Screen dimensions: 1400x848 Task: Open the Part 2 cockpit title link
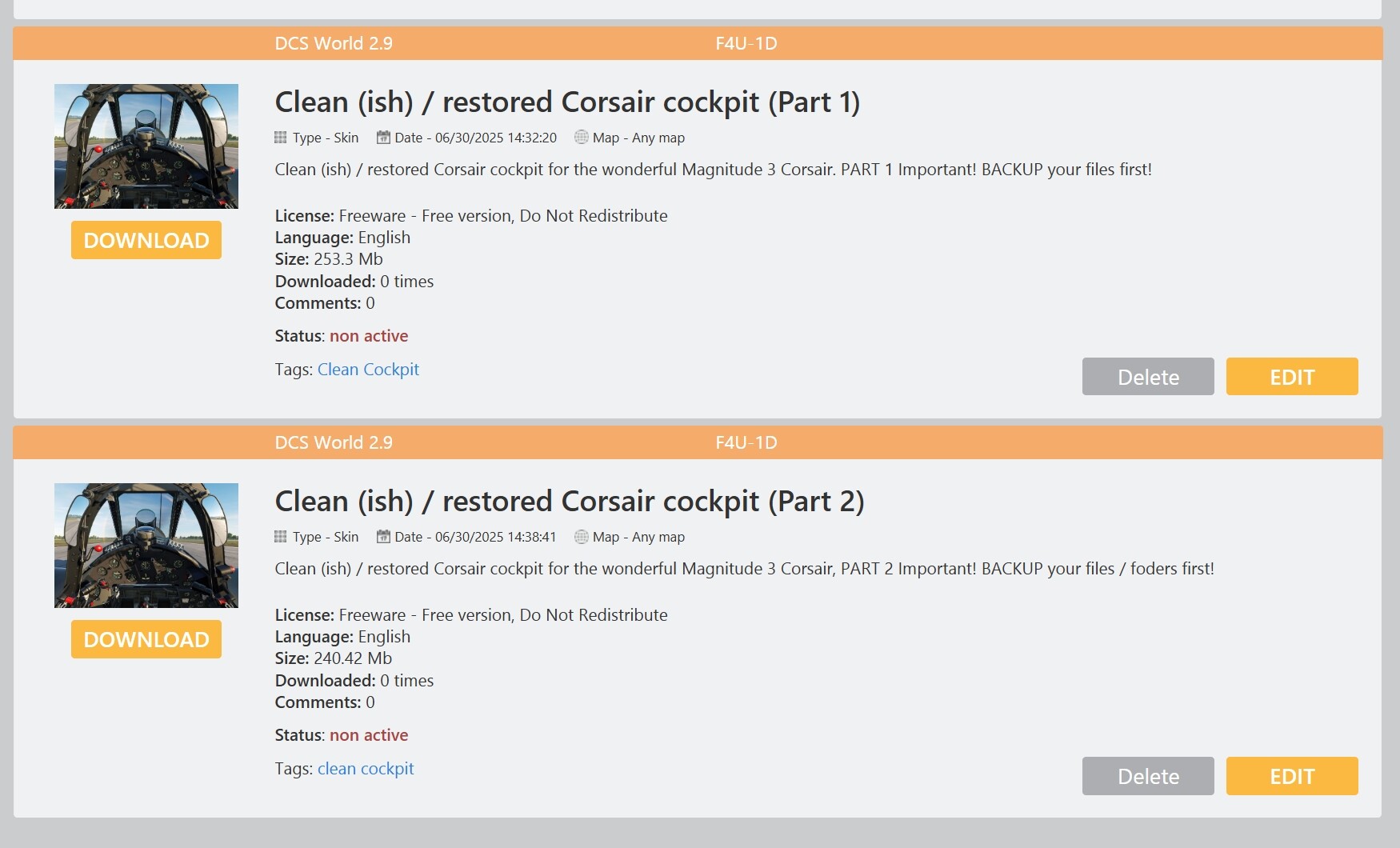570,502
